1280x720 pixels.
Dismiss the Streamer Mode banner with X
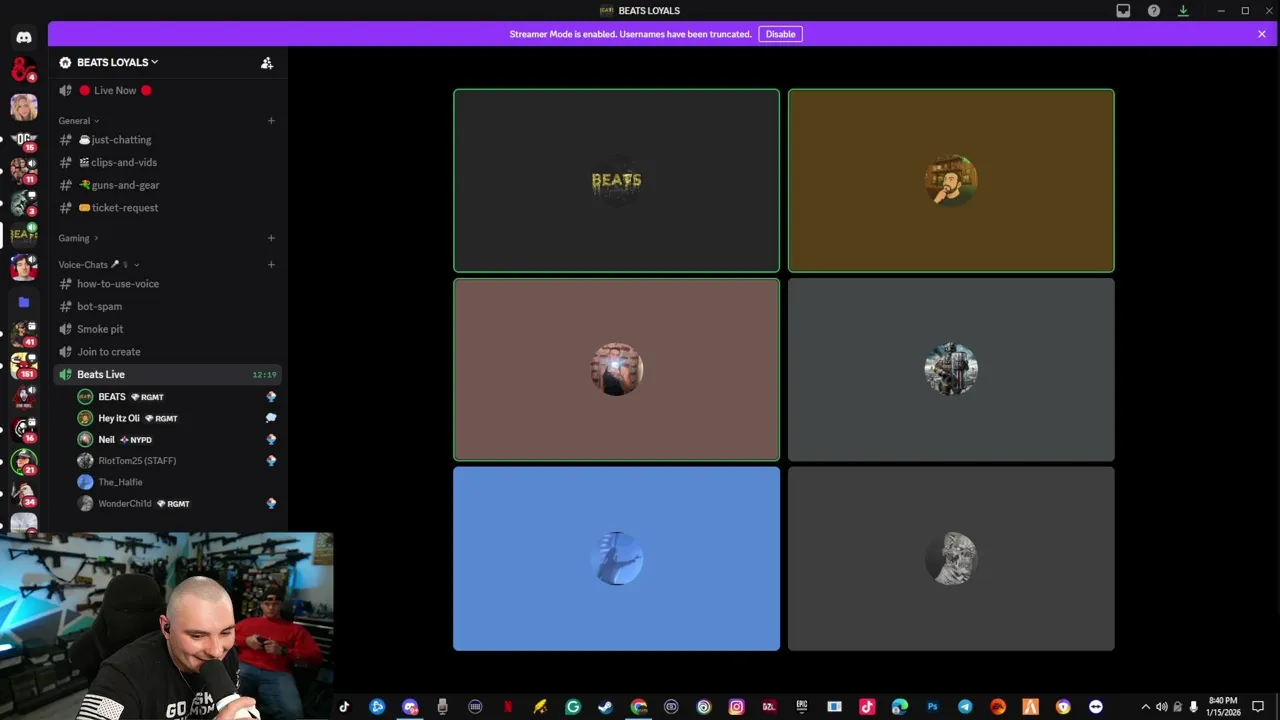pyautogui.click(x=1262, y=34)
